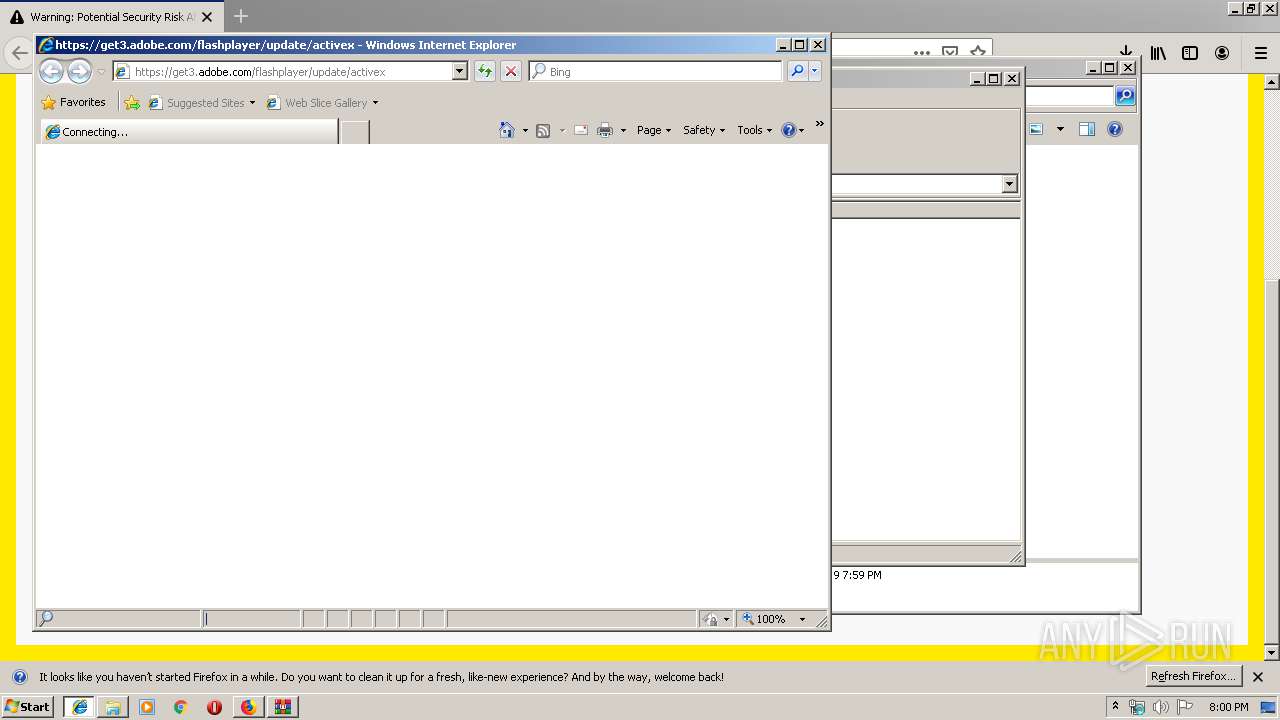The width and height of the screenshot is (1280, 720).
Task: Click the Internet Explorer Forward arrow button
Action: point(79,71)
